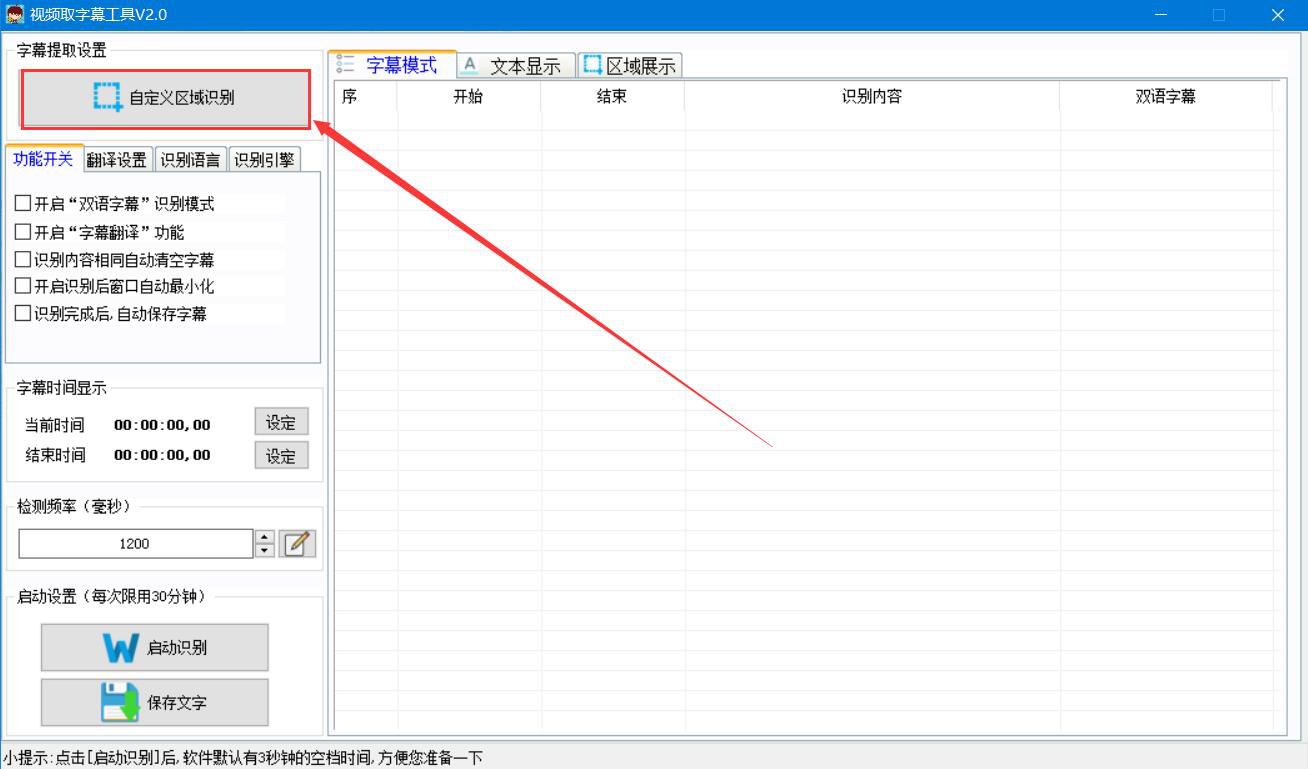Click the detection frequency input field

coord(135,544)
